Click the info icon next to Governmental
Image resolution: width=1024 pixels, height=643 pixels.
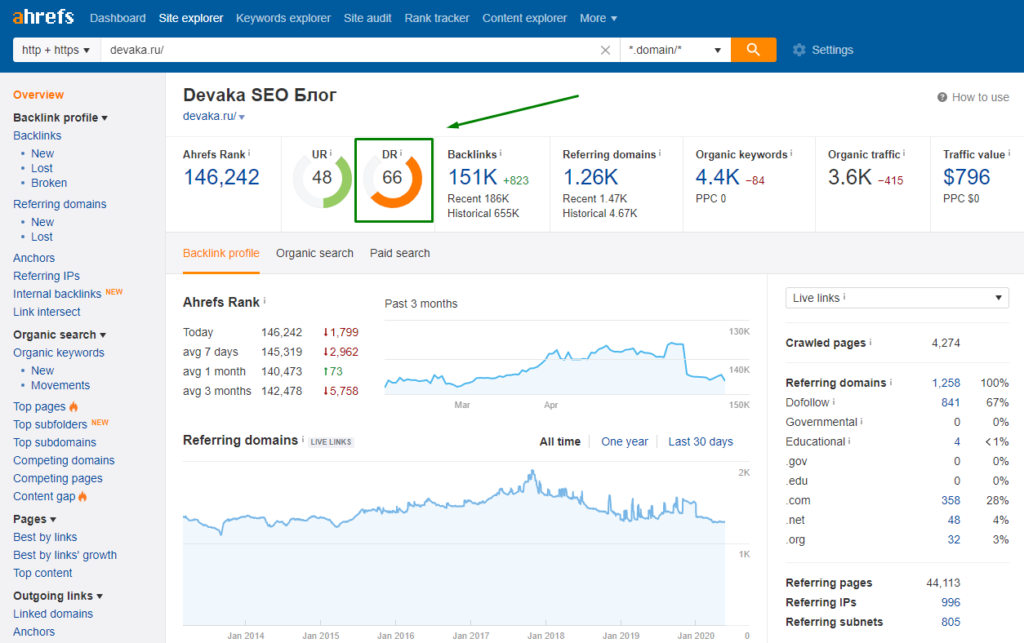(x=861, y=421)
